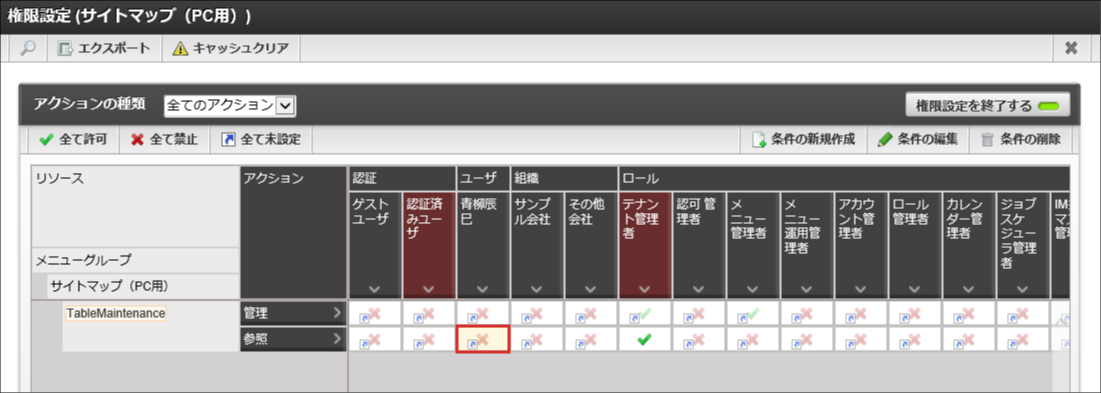Viewport: 1101px width, 393px height.
Task: Expand the ロール管理者 column chevron
Action: pos(914,288)
